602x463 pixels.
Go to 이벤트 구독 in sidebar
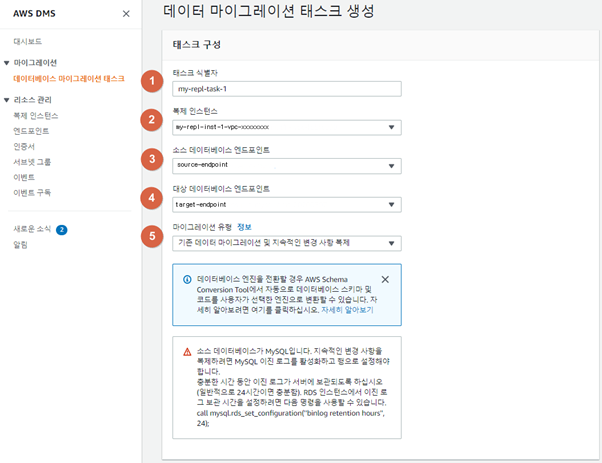click(32, 192)
